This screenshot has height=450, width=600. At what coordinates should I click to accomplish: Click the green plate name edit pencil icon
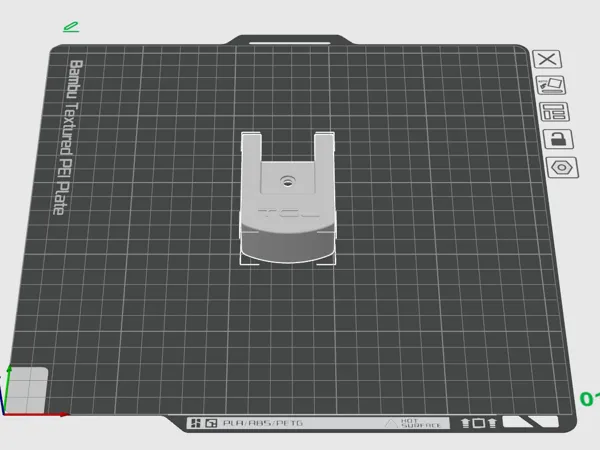click(x=71, y=27)
